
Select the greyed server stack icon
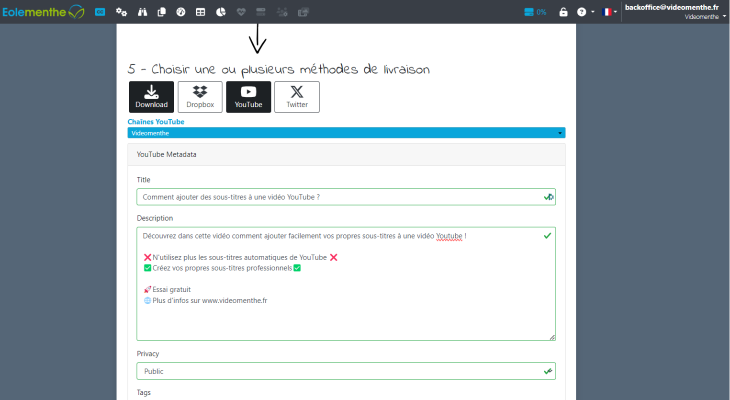[x=261, y=12]
